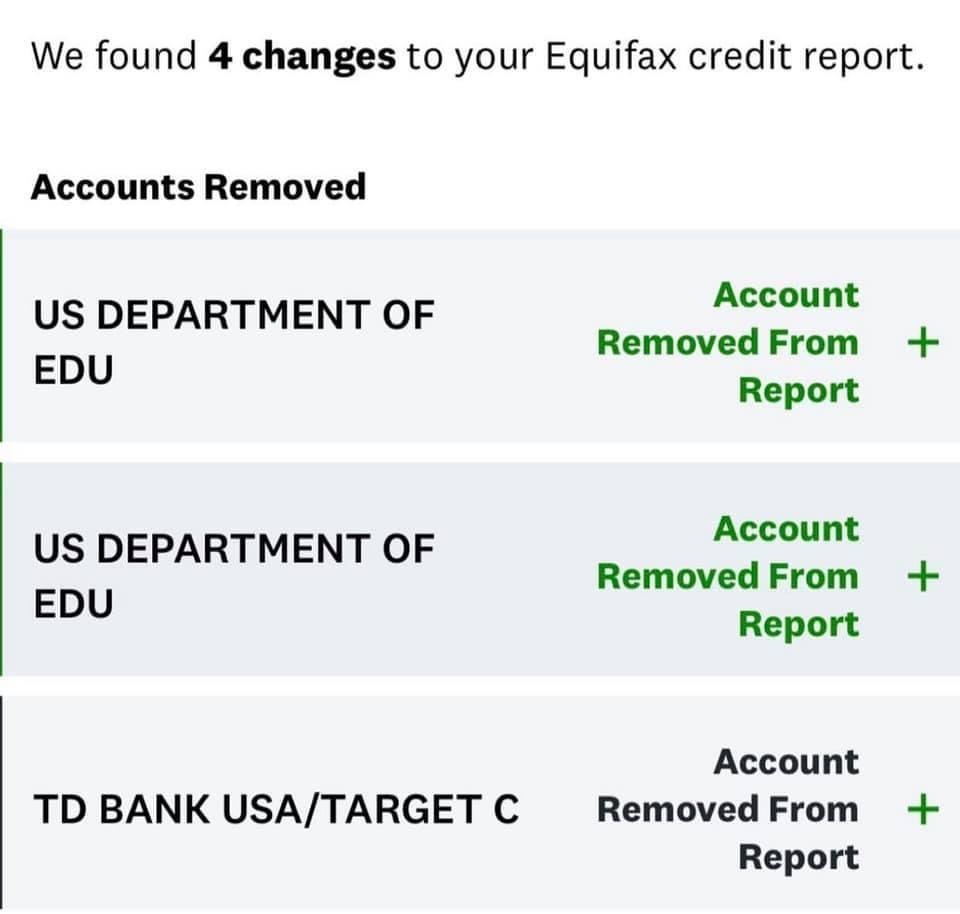
Task: Click TD Bank's black Account Removed From Report status
Action: (728, 809)
